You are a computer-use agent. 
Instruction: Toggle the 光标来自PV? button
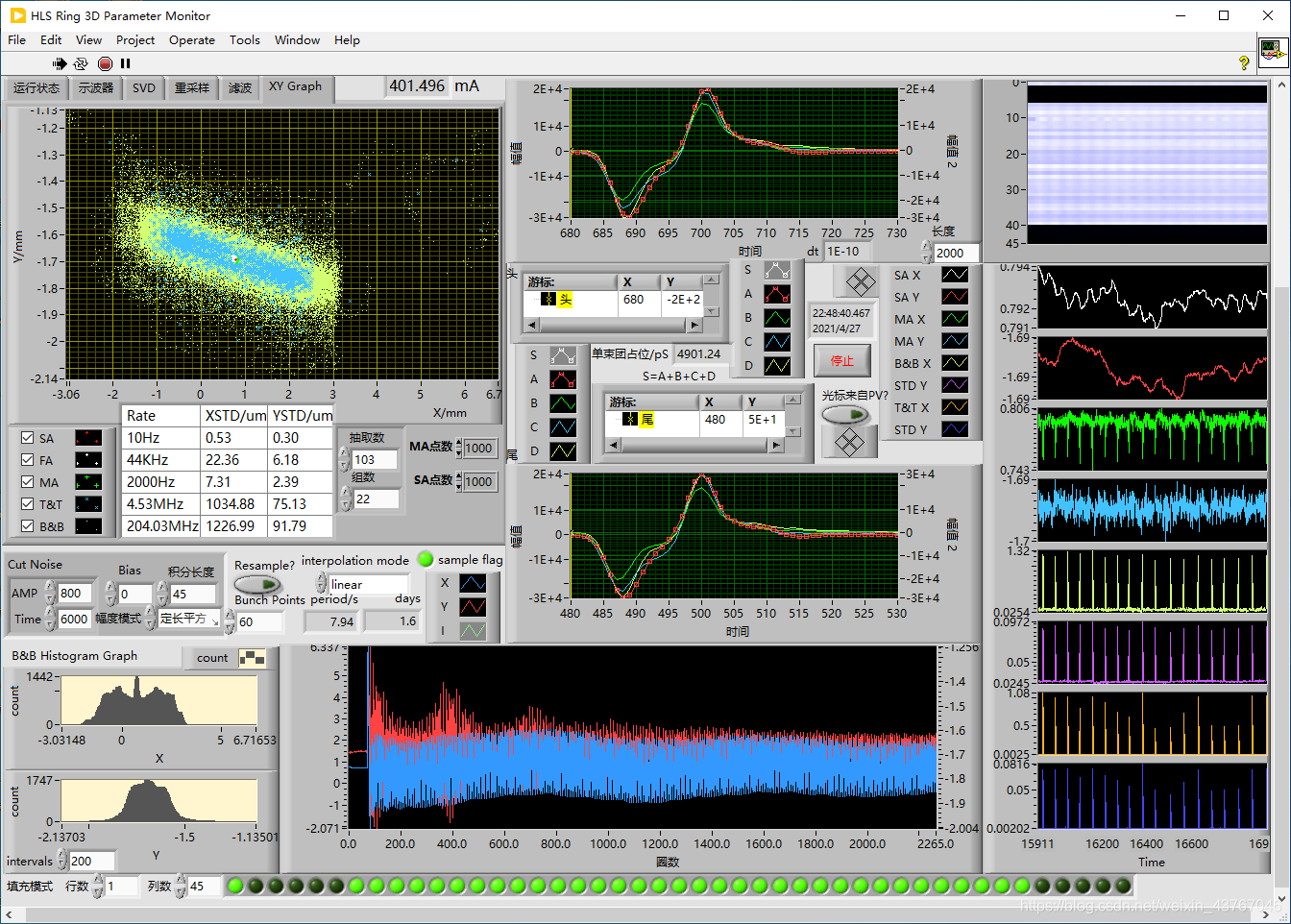pos(845,415)
